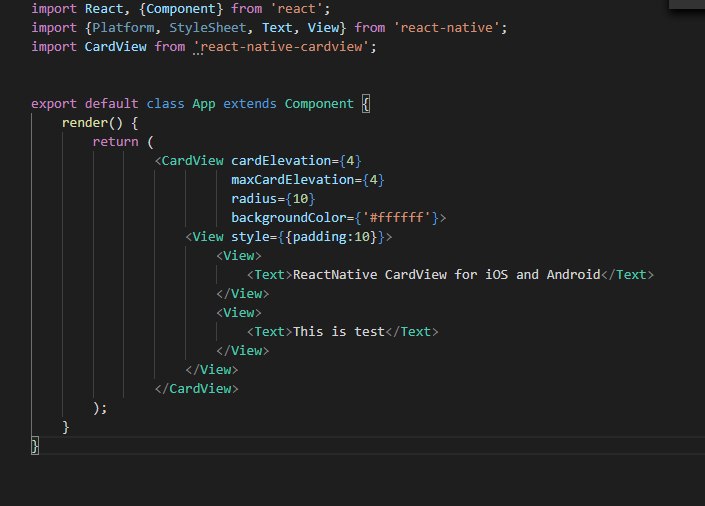Click the text 'This is test'
Screen dimensions: 705x506
(x=339, y=331)
